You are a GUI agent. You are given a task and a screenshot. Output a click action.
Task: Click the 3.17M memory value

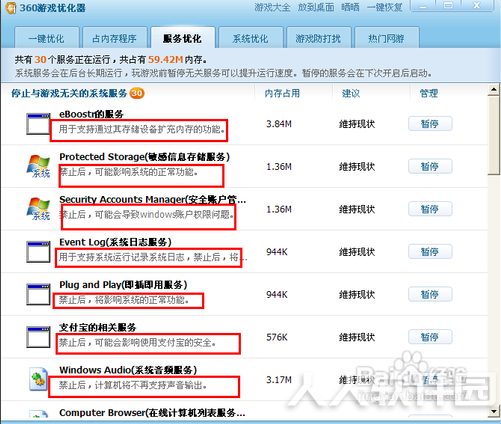279,380
